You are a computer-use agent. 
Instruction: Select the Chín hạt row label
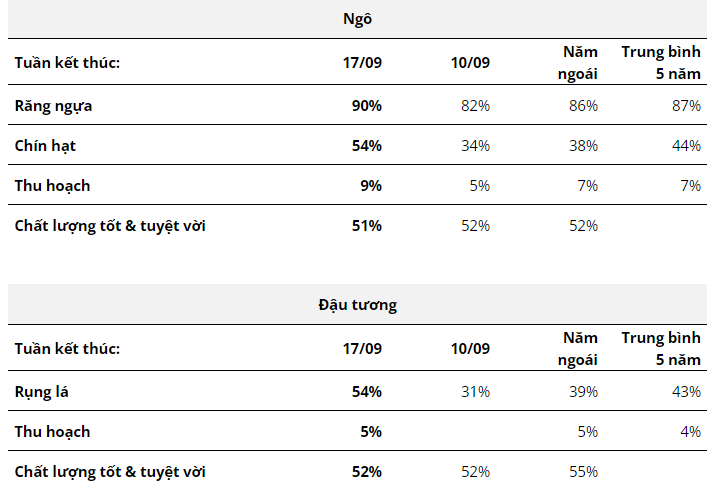pos(45,145)
